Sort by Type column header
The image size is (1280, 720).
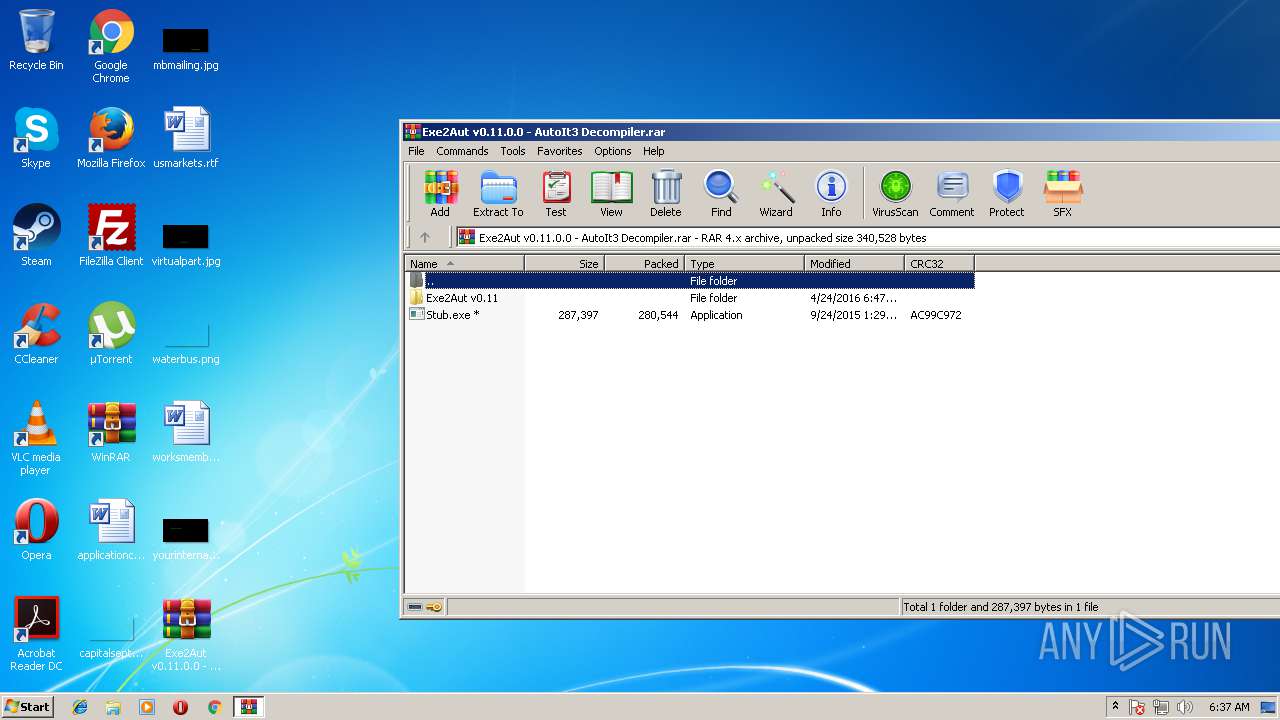744,264
